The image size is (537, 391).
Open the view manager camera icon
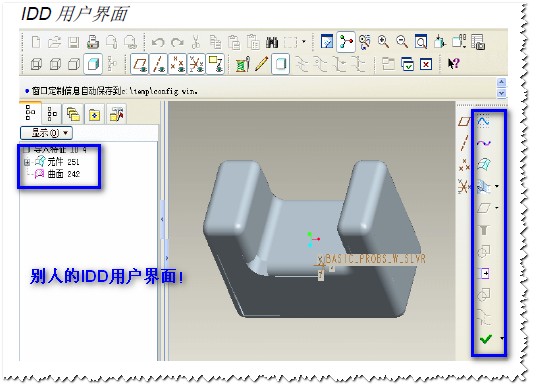478,42
